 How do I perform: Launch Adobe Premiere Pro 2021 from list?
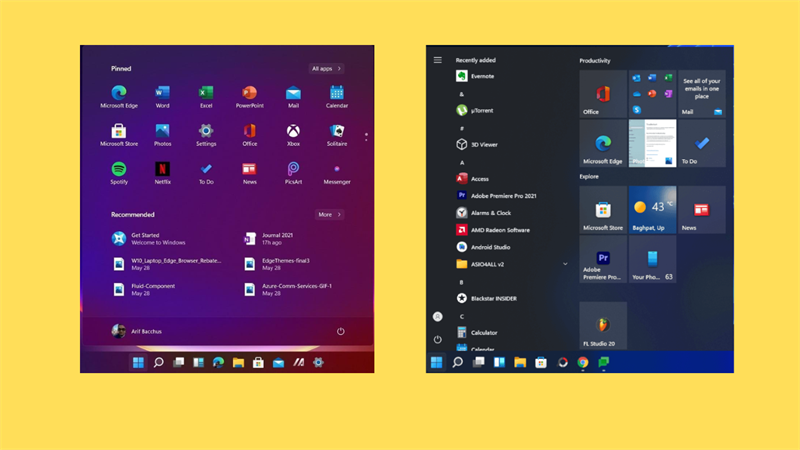point(496,195)
